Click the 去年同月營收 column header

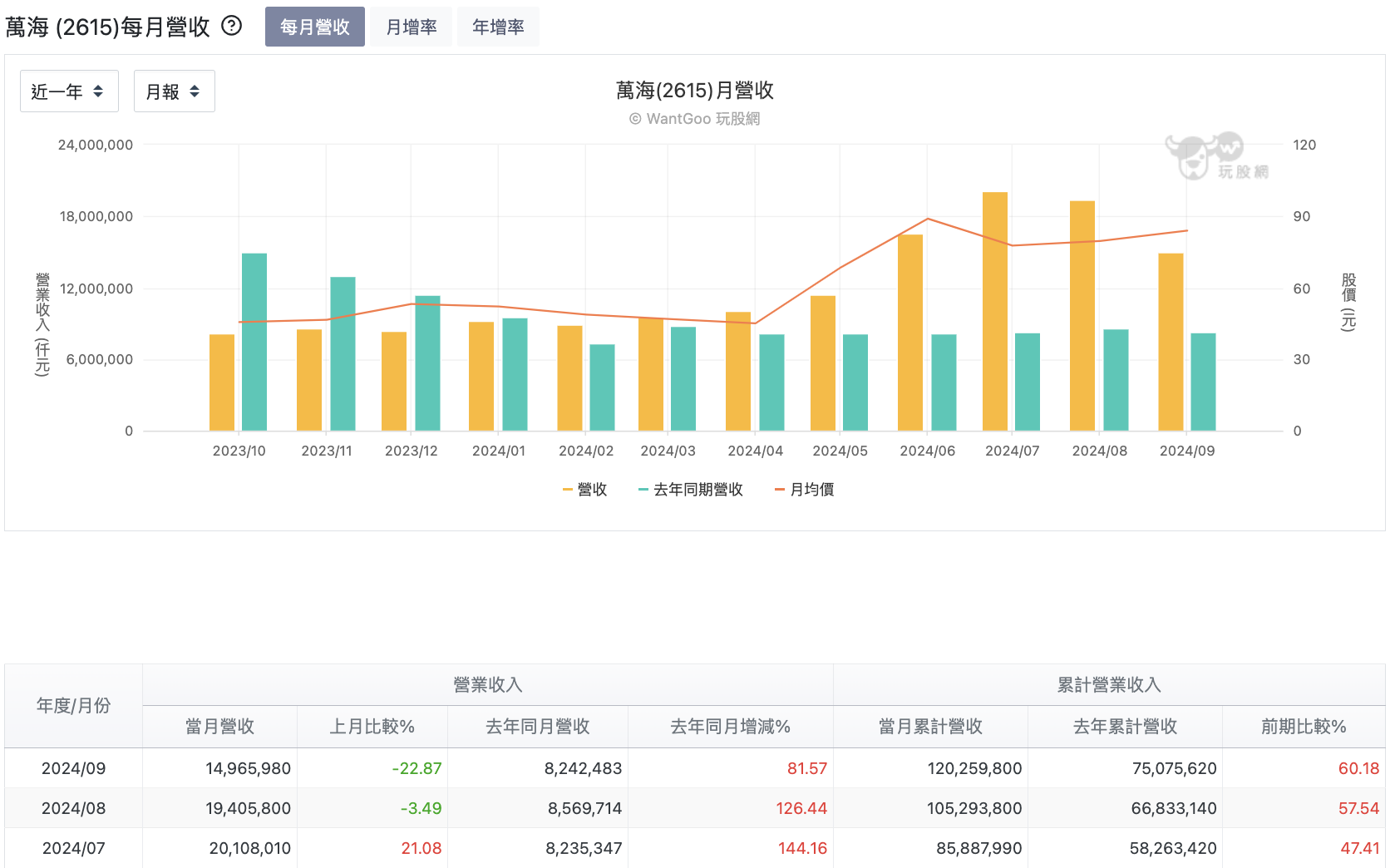tap(538, 727)
